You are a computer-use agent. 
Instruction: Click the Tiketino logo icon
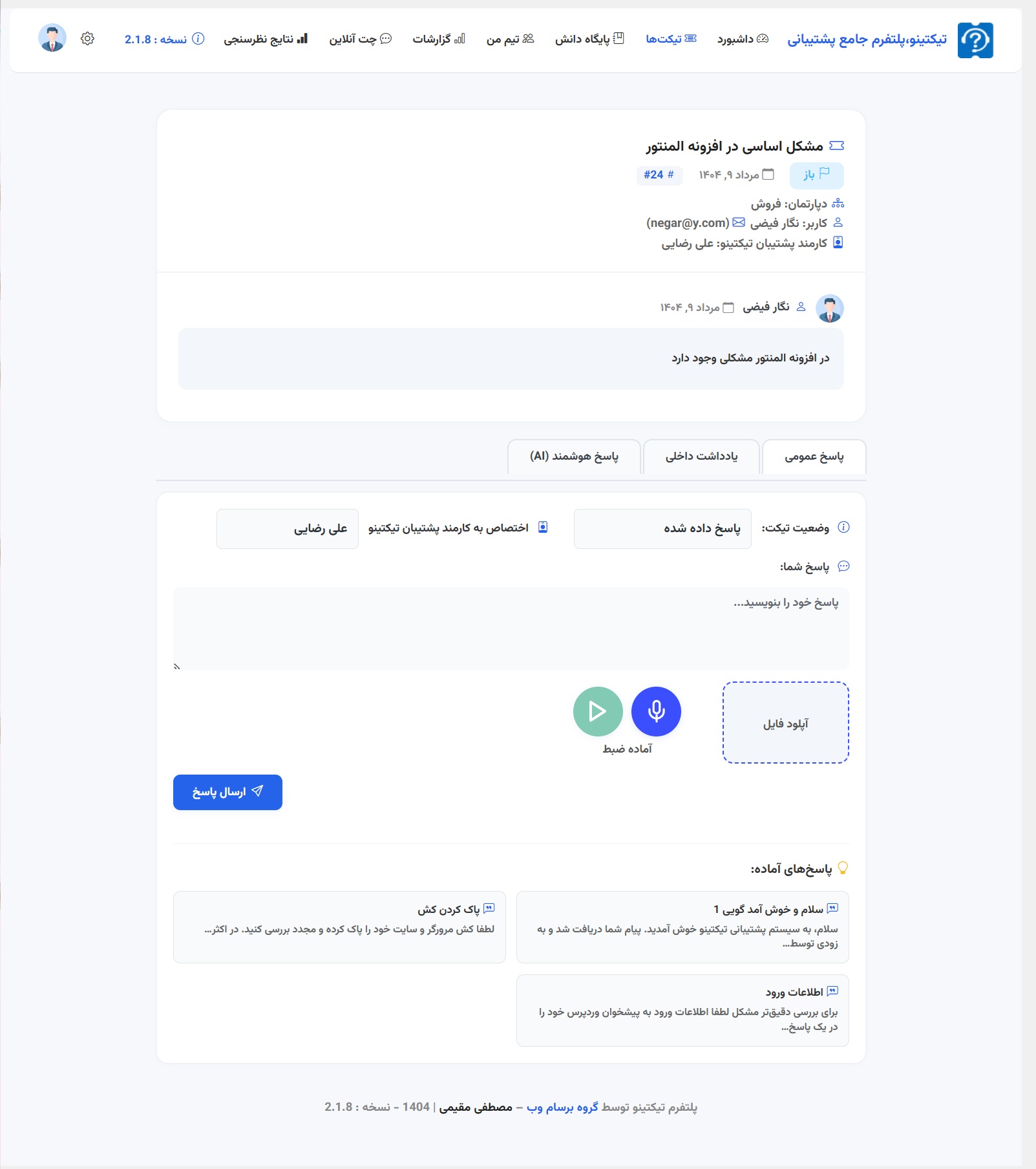975,40
